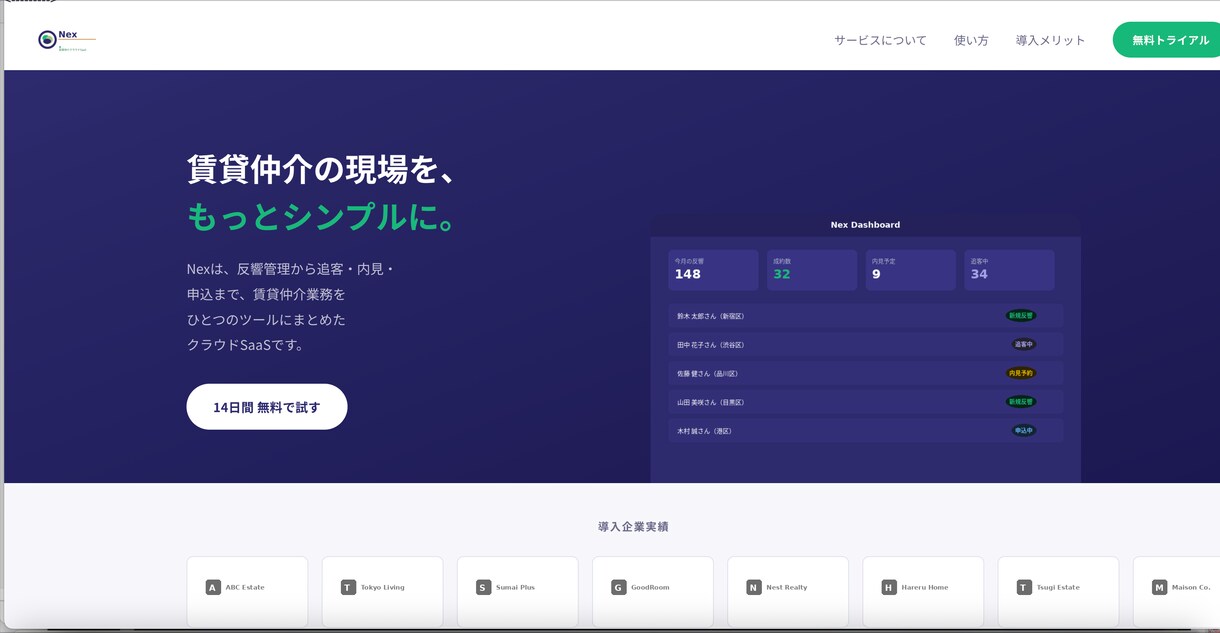
Task: Click the 木村 誠さん(港区) row name
Action: (704, 431)
